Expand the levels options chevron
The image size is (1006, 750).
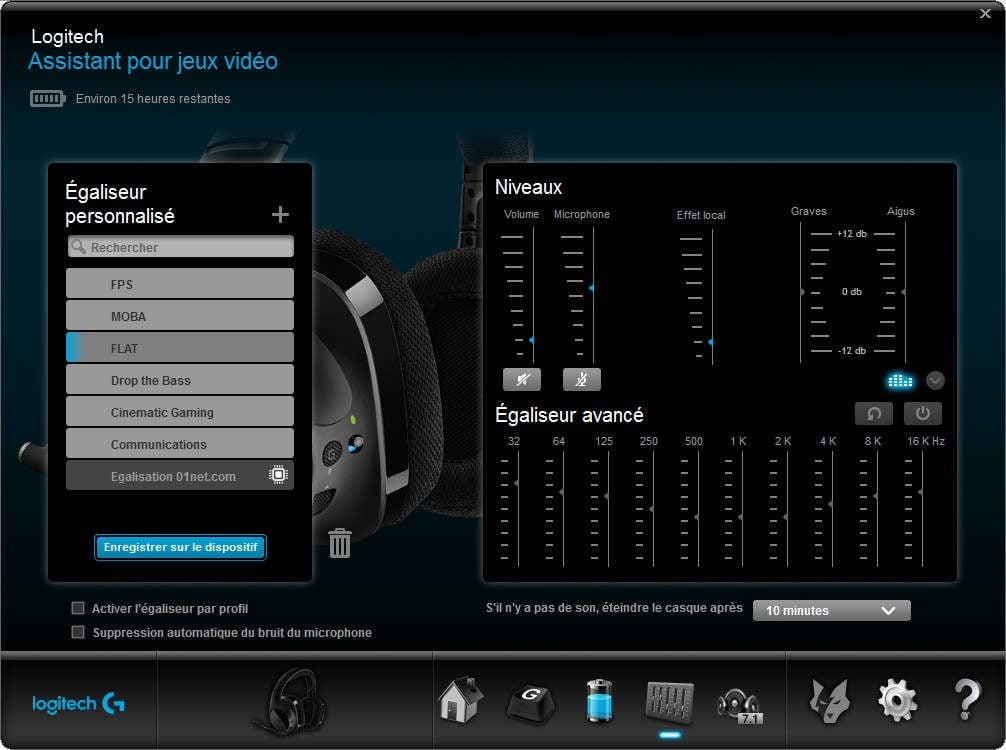click(x=935, y=380)
